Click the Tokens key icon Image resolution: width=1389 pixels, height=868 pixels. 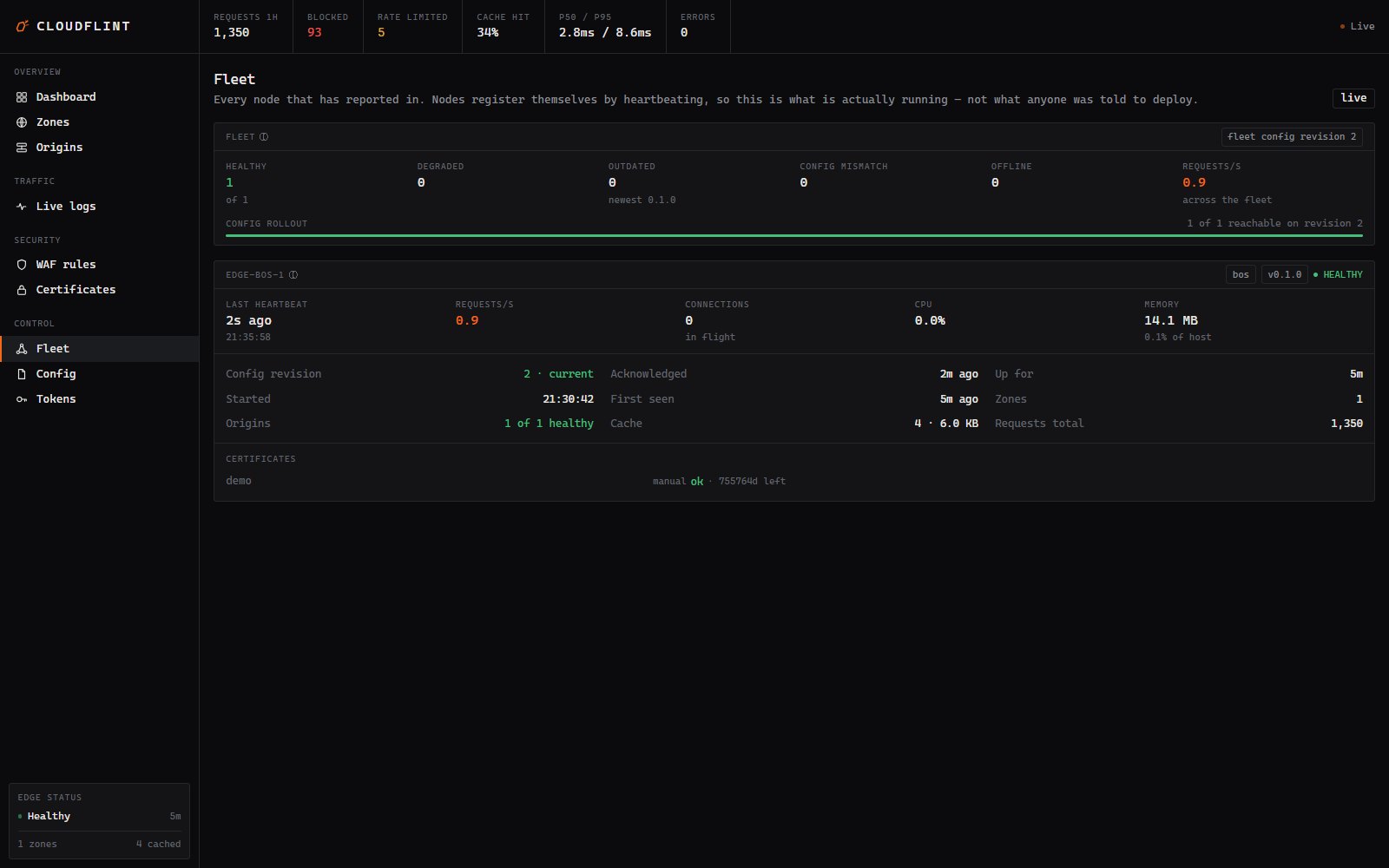pyautogui.click(x=22, y=399)
